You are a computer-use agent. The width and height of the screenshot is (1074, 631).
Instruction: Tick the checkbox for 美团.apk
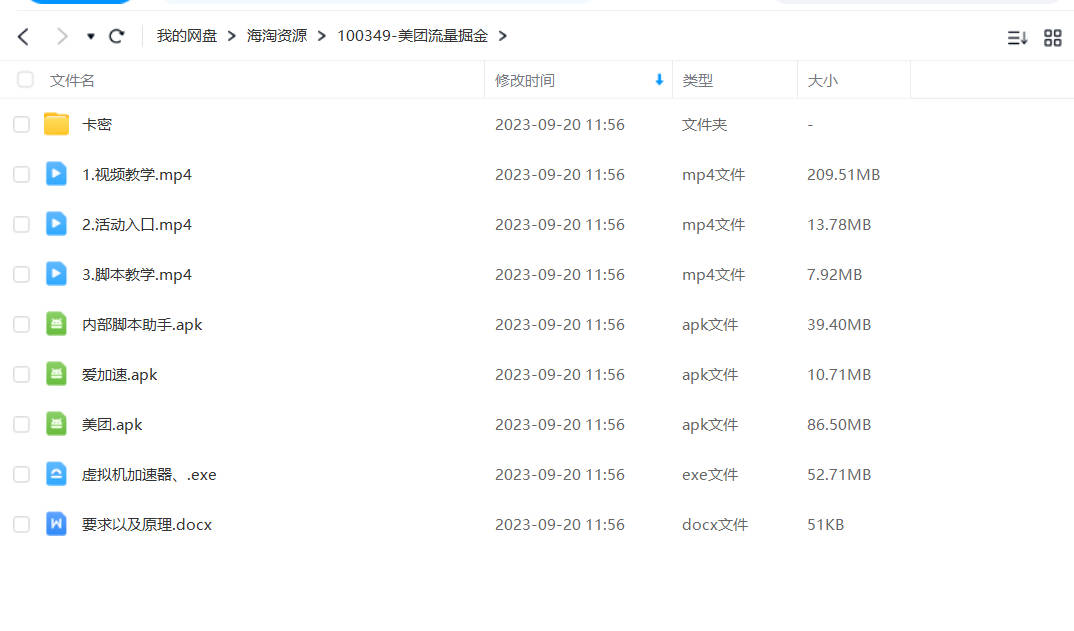21,424
